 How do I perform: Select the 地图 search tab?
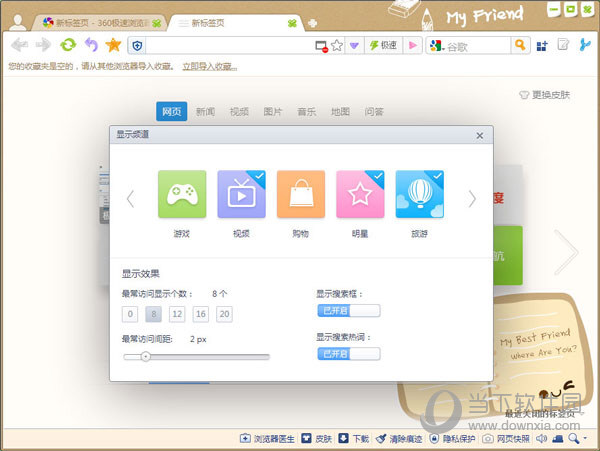[340, 112]
